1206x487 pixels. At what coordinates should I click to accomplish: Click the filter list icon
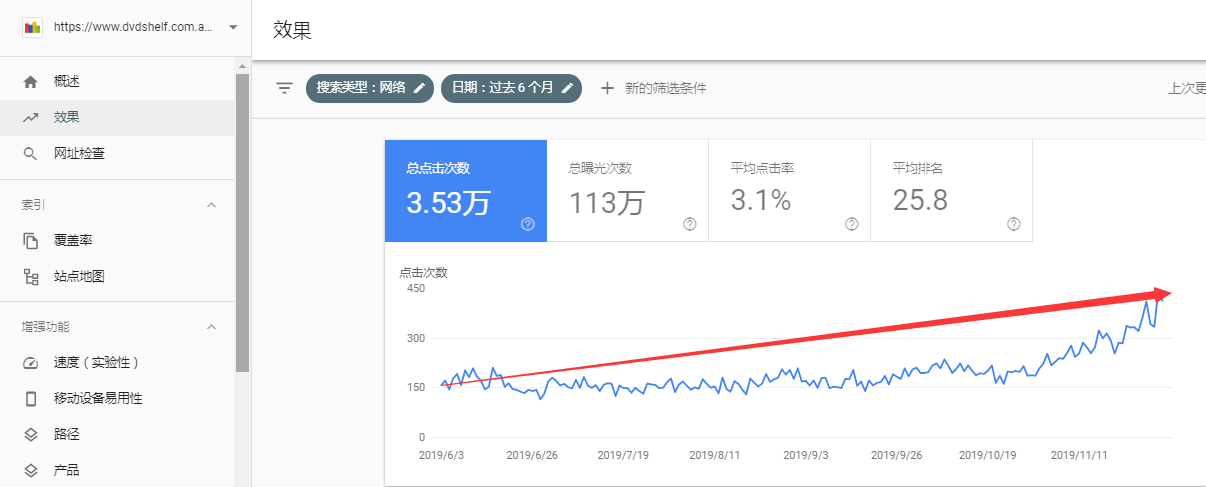click(x=284, y=88)
